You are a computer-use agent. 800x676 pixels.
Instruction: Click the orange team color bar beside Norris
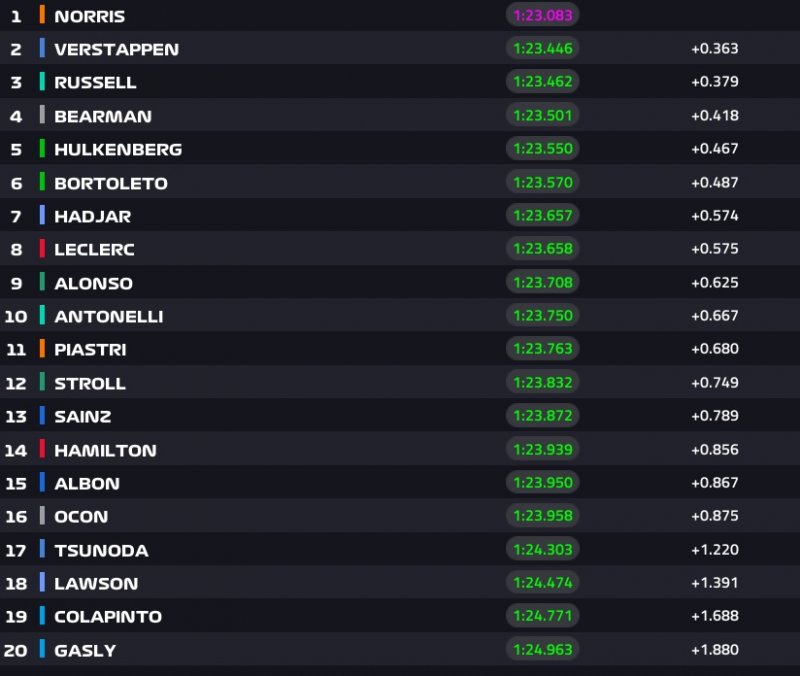click(42, 15)
